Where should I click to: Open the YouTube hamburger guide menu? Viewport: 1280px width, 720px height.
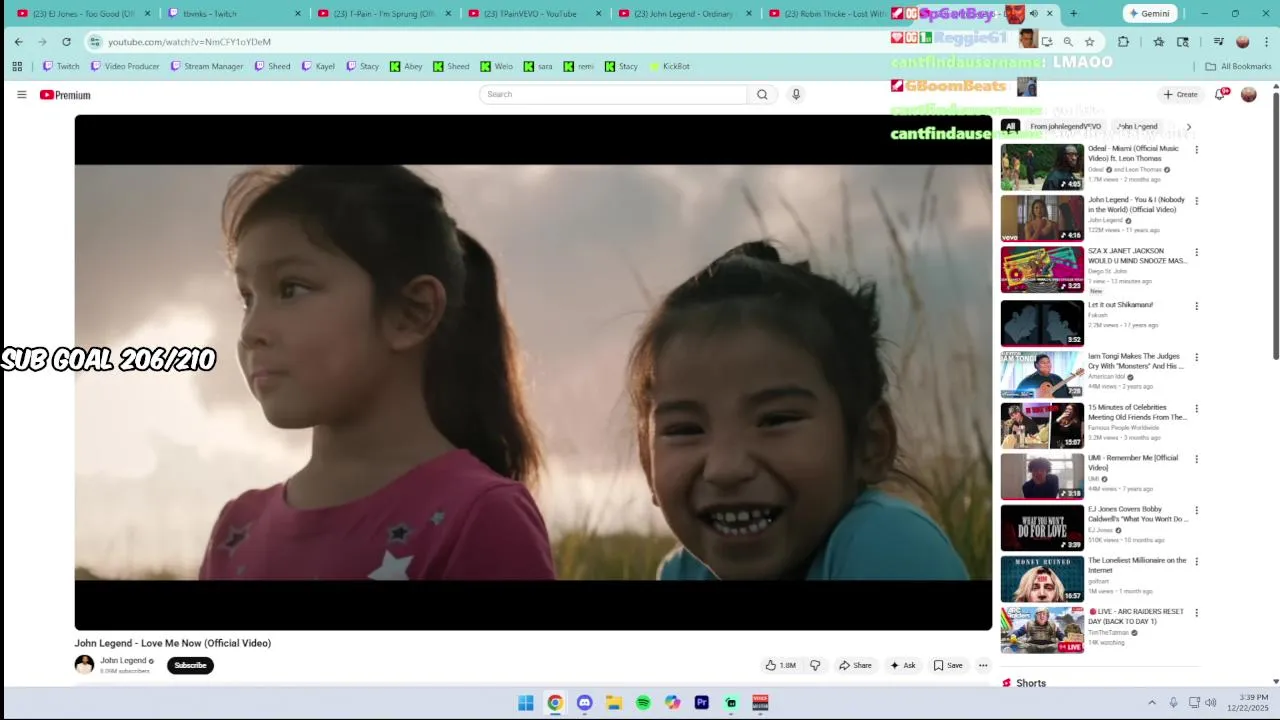pyautogui.click(x=21, y=94)
